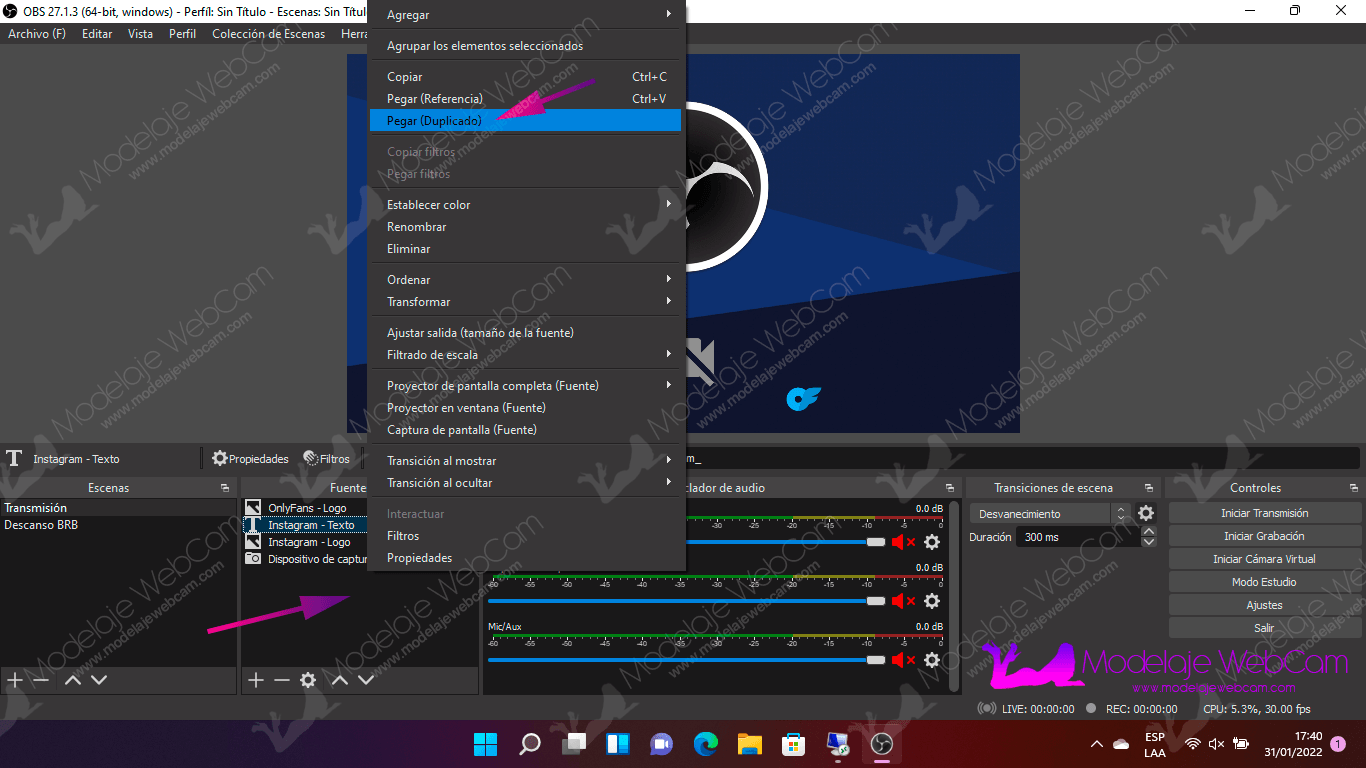Open Mic/Aux audio settings gear
1366x768 pixels.
coord(932,660)
